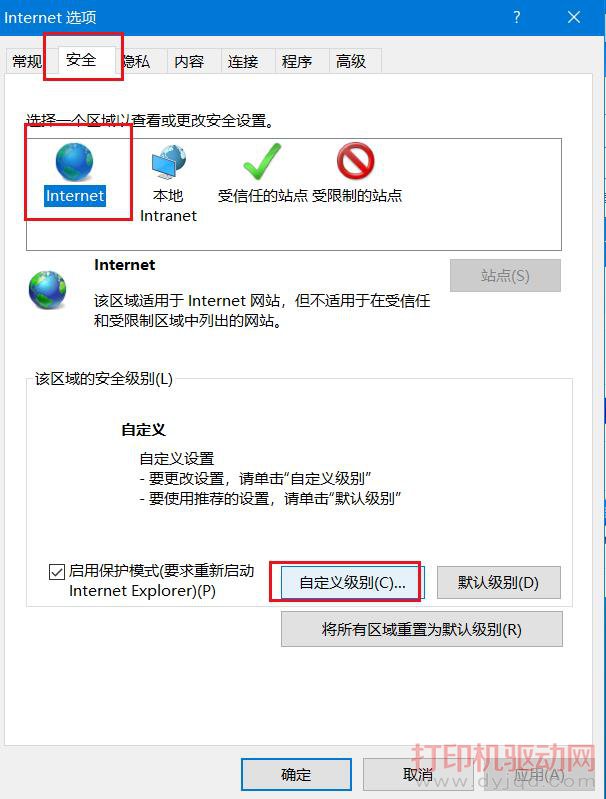The image size is (606, 799).
Task: Select the 受信任的站点 green checkmark icon
Action: click(262, 161)
